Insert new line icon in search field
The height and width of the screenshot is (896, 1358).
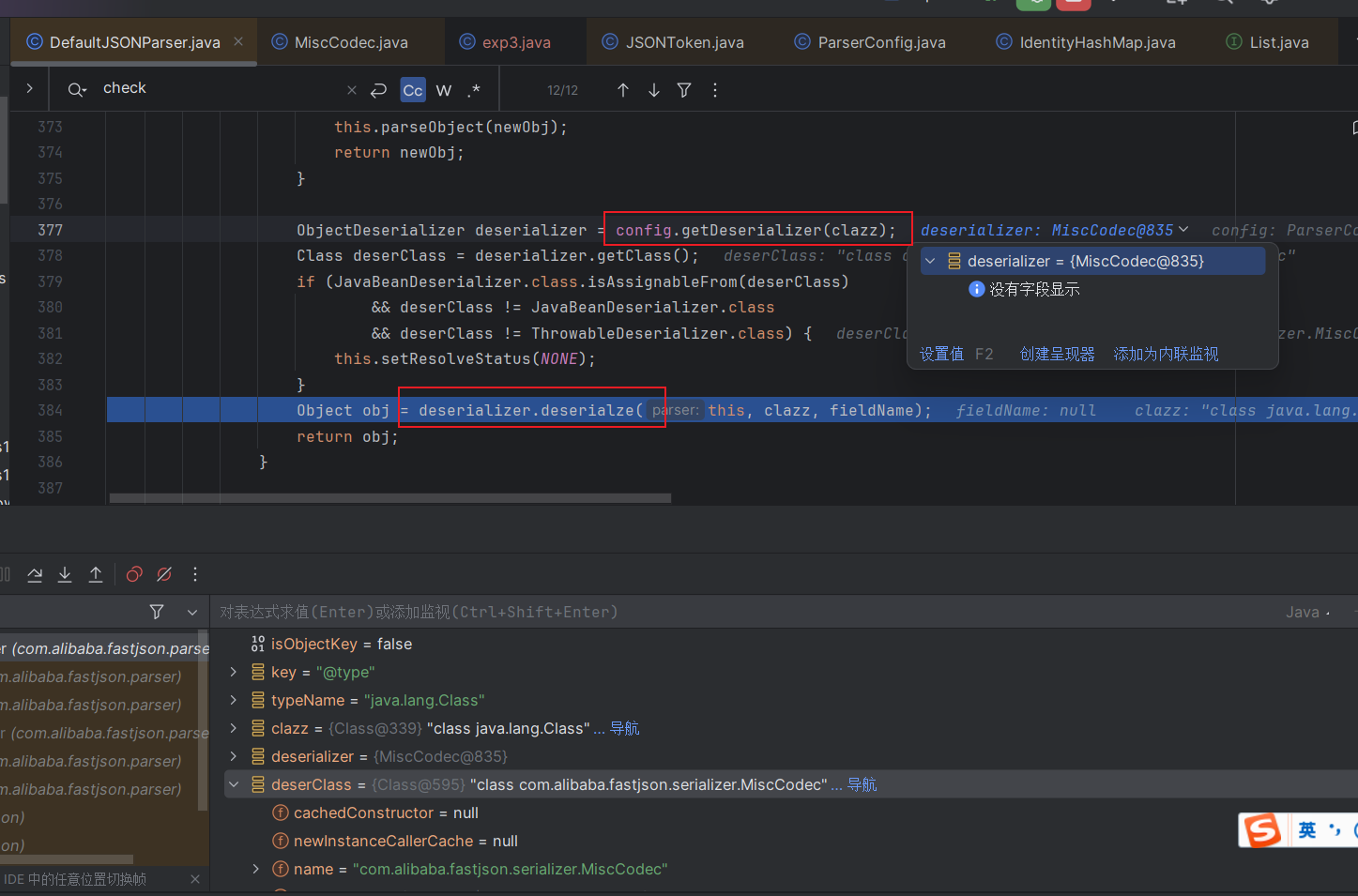(x=378, y=90)
